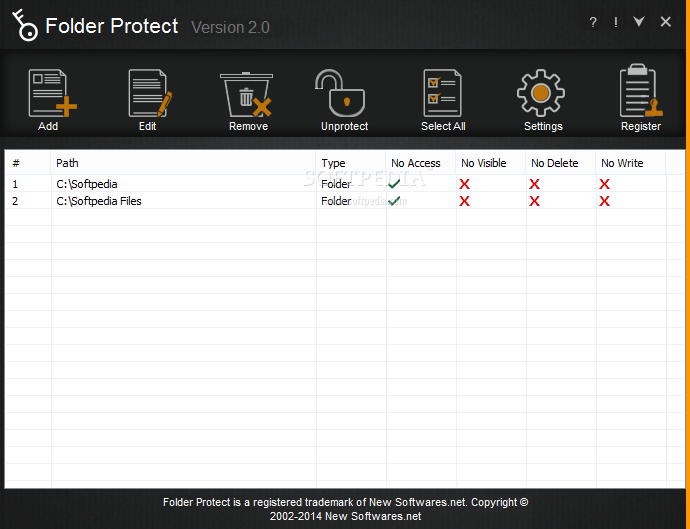Click the exclamation mark about icon

pyautogui.click(x=616, y=22)
